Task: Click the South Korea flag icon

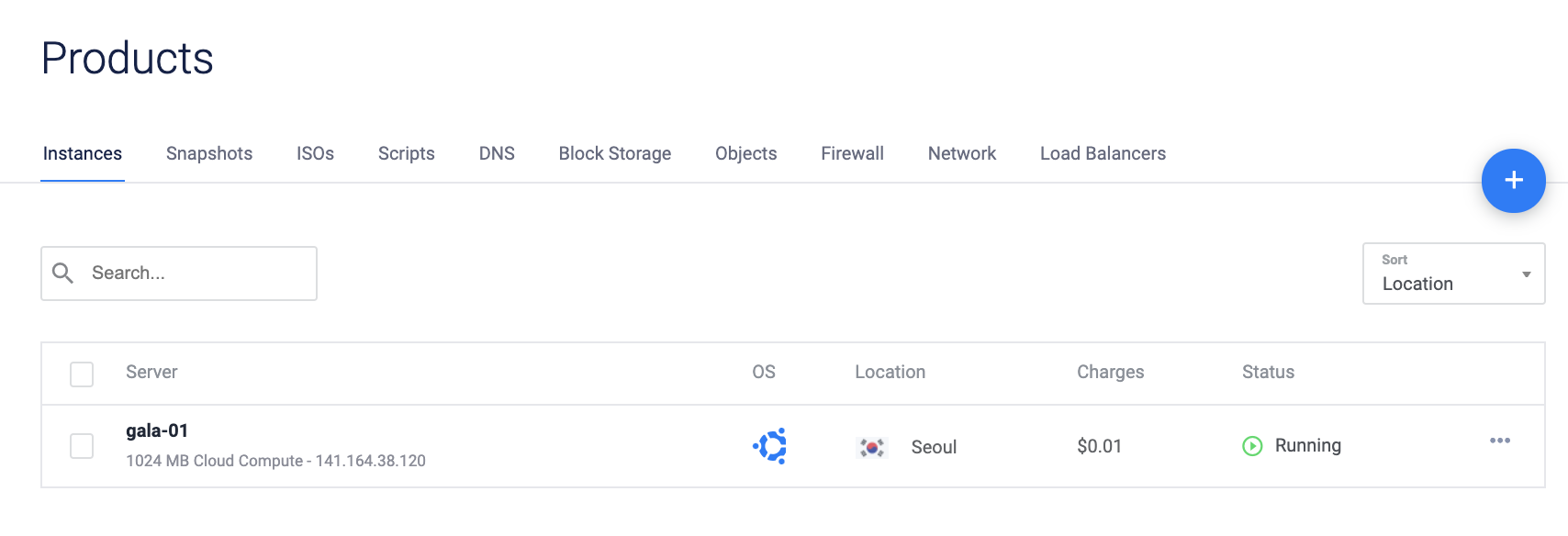Action: tap(871, 447)
